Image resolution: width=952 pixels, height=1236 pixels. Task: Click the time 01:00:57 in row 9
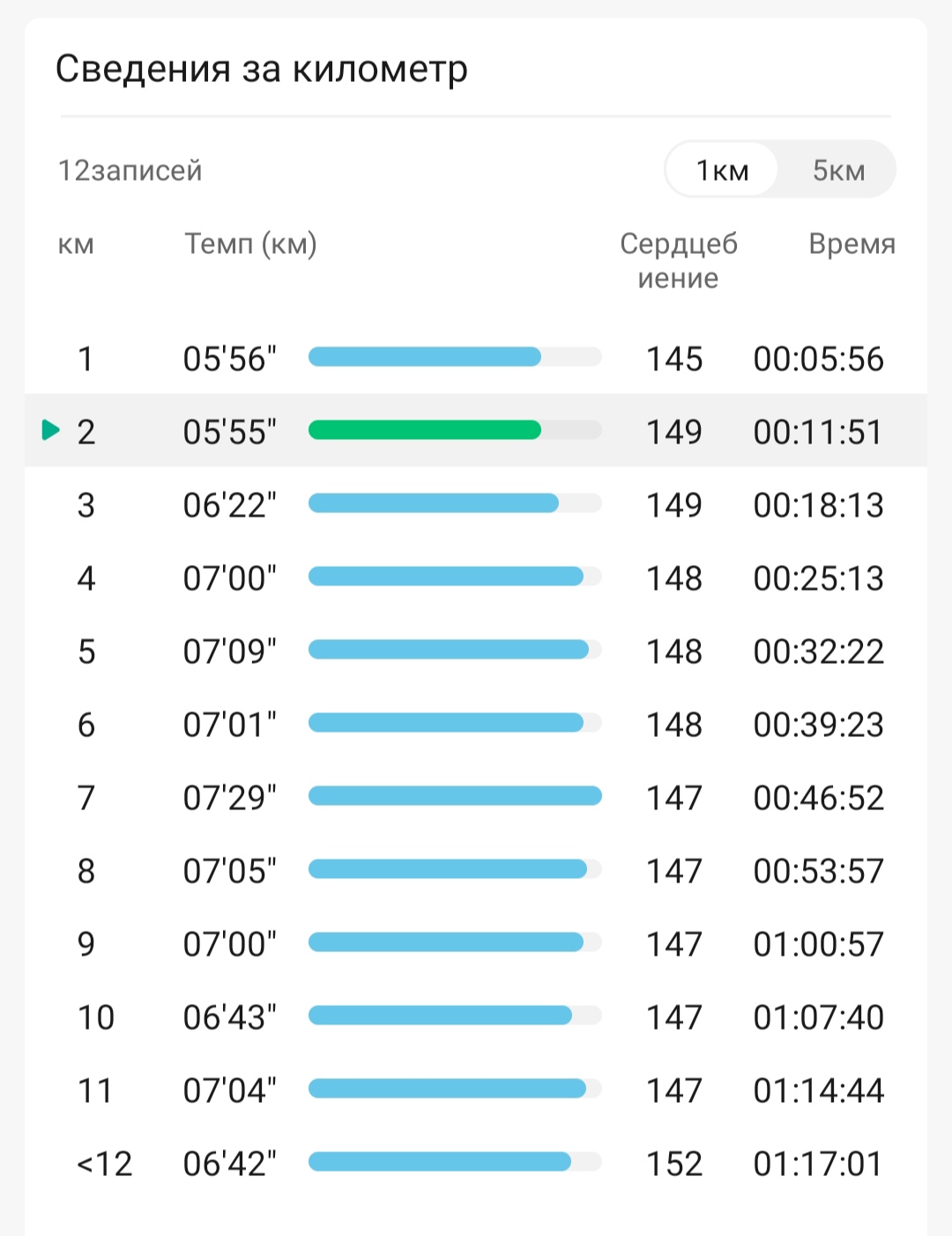click(x=818, y=944)
